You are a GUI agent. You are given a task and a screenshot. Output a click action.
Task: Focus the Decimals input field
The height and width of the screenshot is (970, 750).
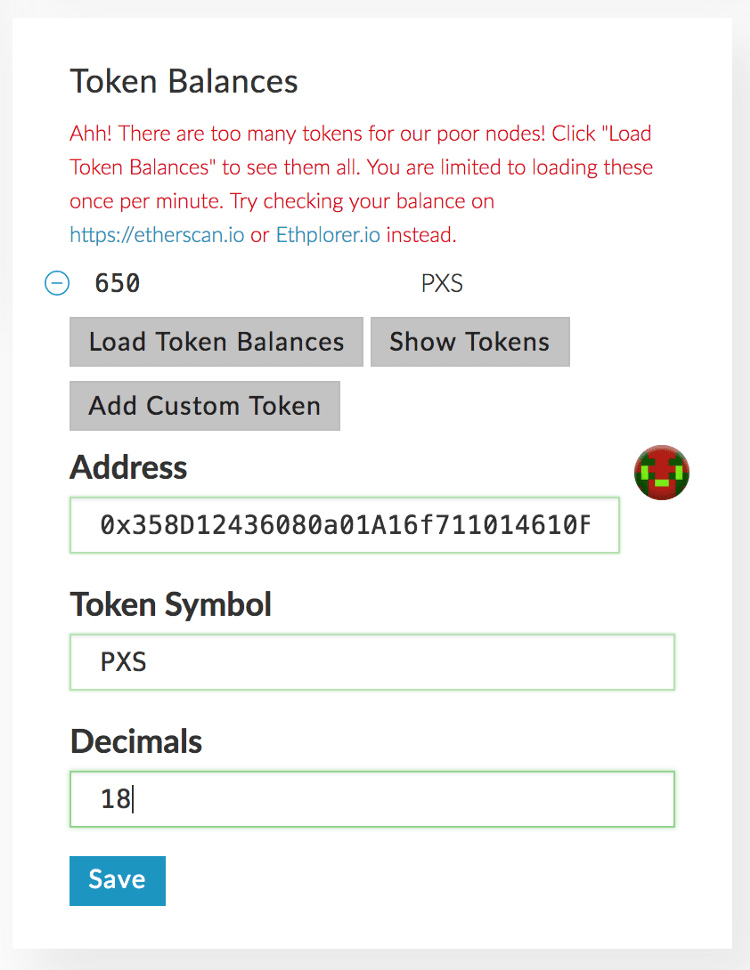point(372,799)
